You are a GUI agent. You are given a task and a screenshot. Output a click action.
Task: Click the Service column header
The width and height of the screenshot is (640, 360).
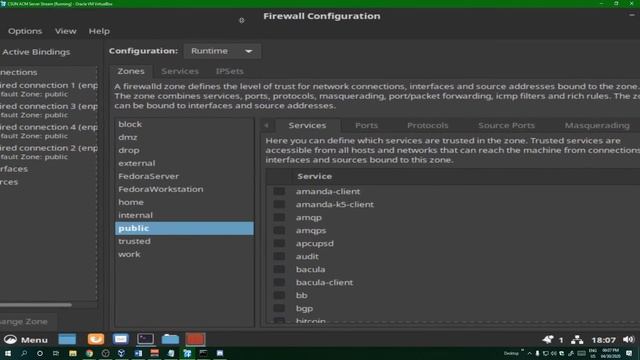pyautogui.click(x=314, y=176)
